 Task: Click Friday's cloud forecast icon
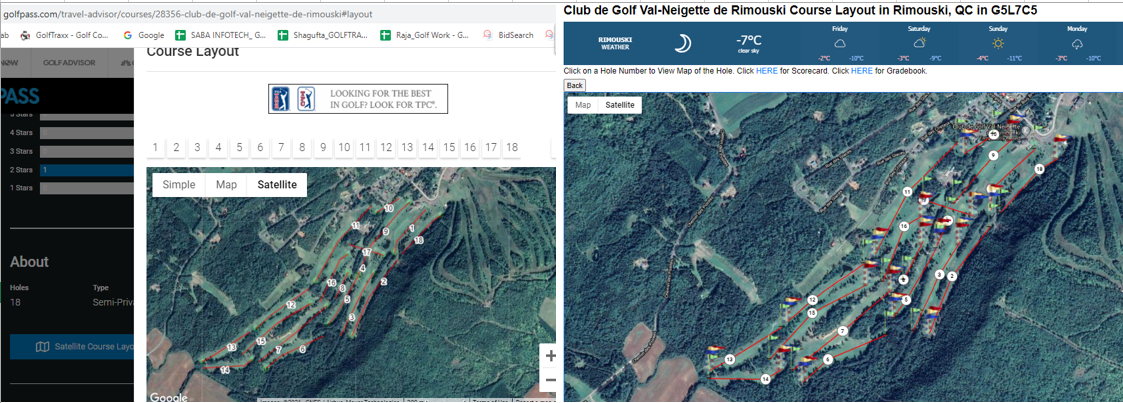840,43
